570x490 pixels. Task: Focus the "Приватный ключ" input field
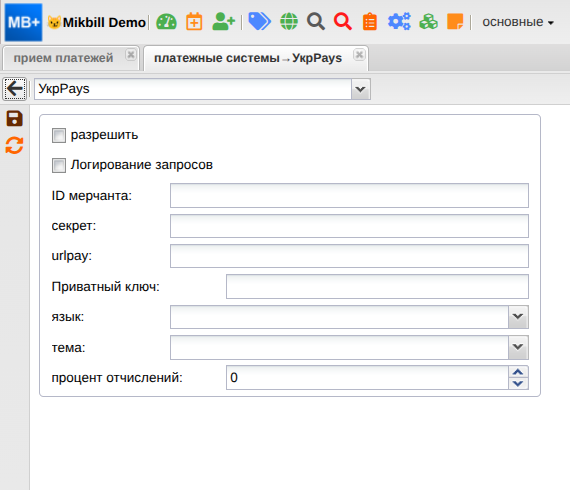(x=377, y=286)
